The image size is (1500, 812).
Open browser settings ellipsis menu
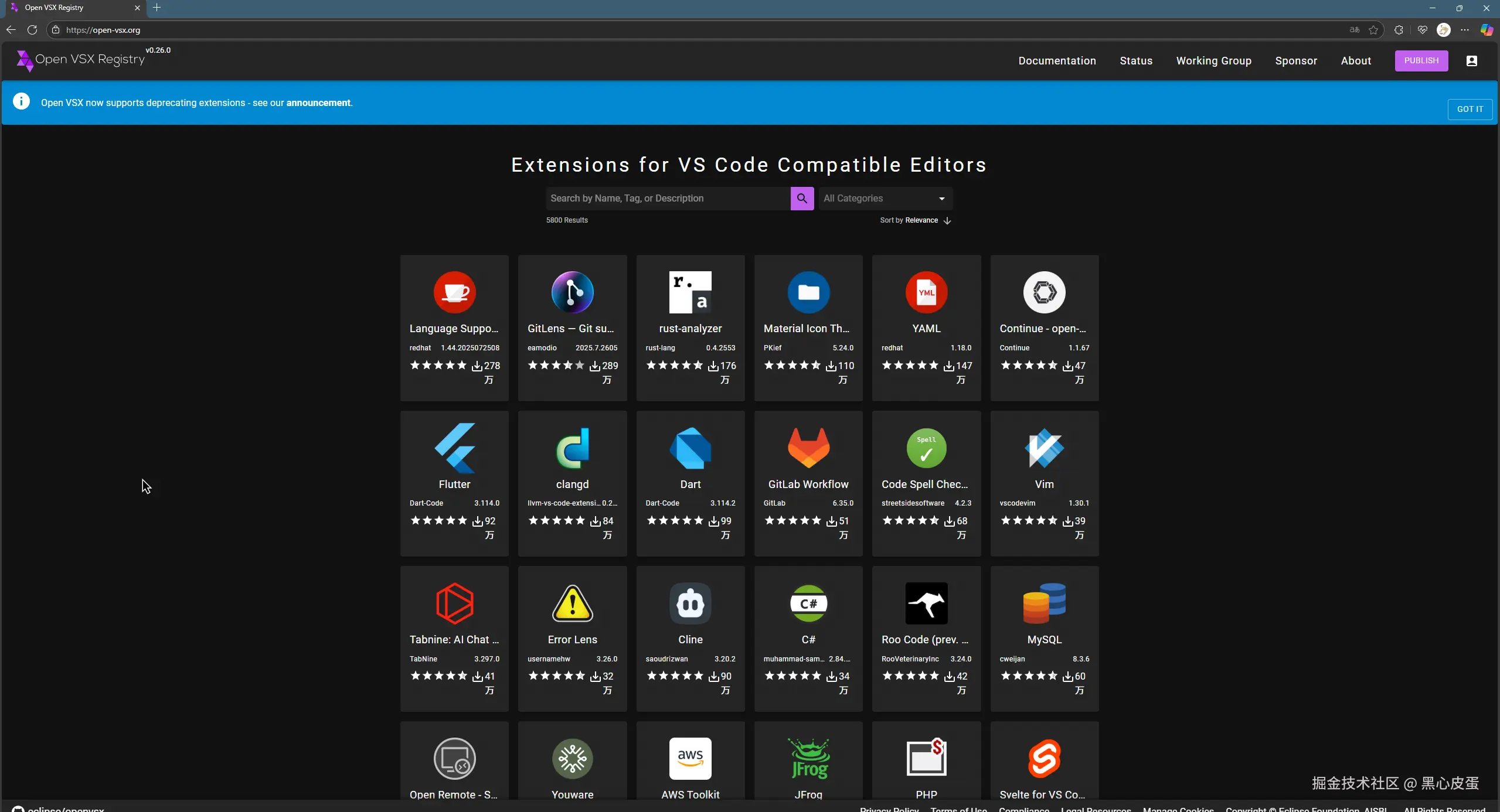[1465, 30]
